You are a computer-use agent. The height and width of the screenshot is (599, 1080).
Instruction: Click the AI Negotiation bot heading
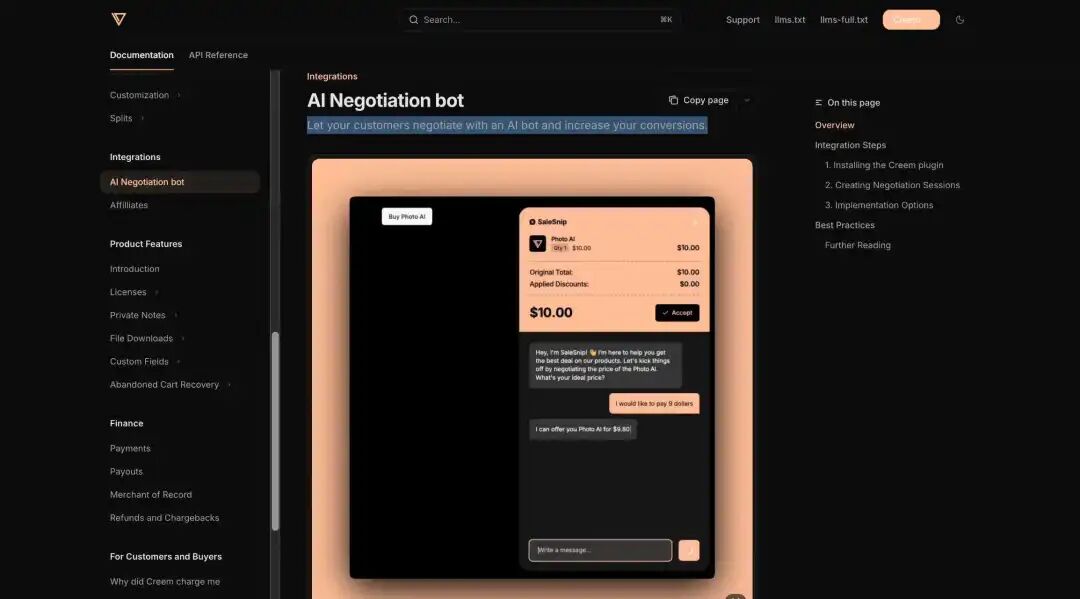point(385,101)
